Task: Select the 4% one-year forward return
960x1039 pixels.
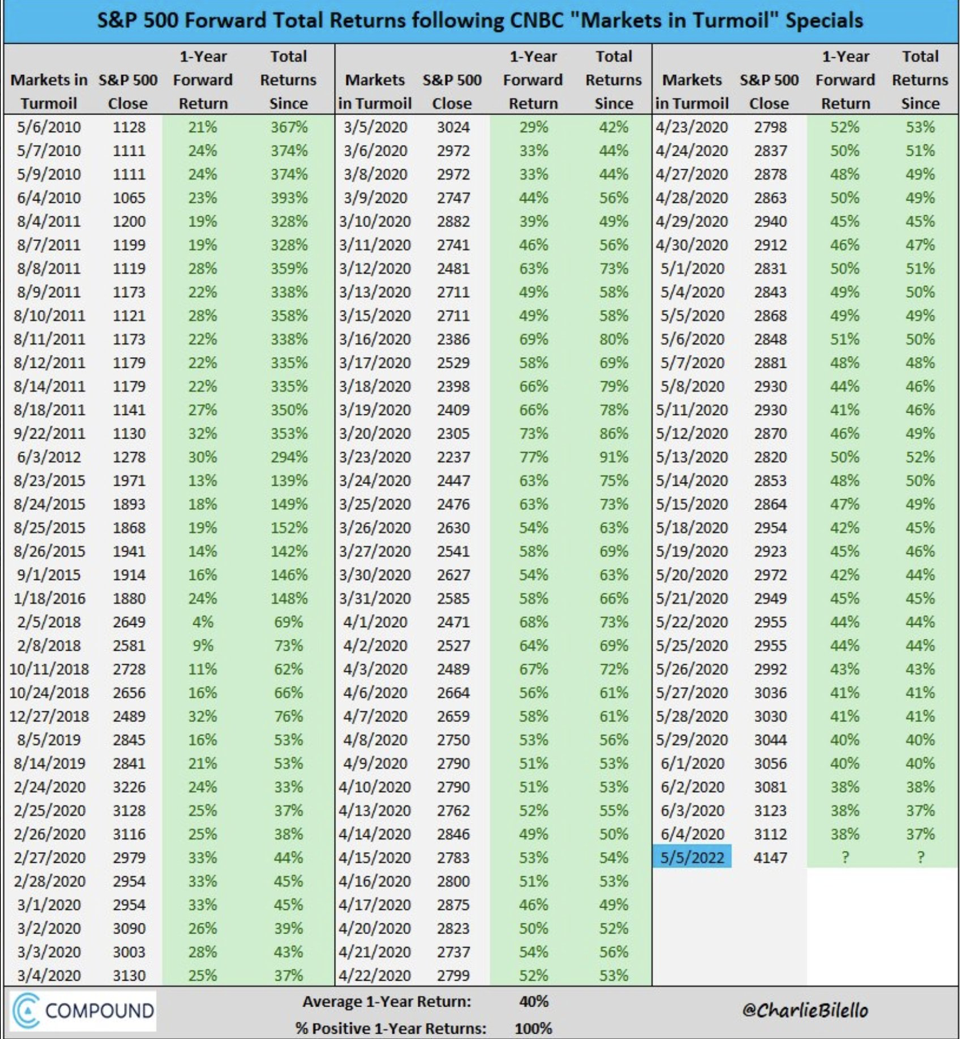Action: pyautogui.click(x=203, y=622)
